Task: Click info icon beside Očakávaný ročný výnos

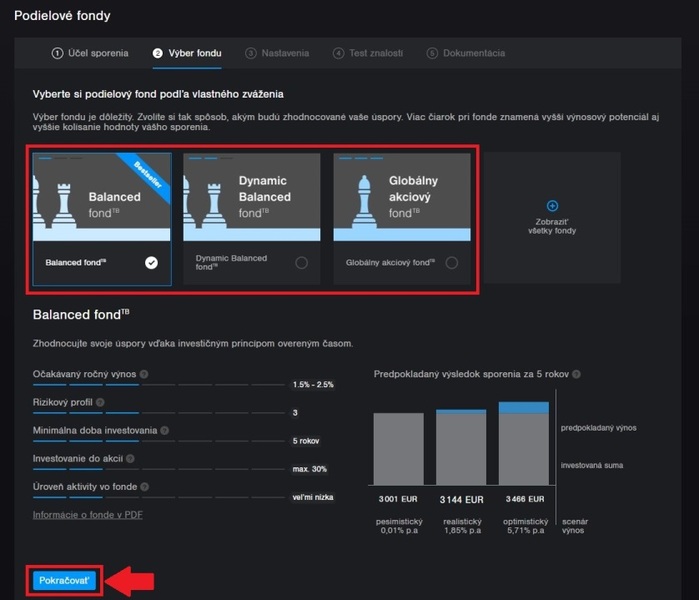Action: pos(145,374)
